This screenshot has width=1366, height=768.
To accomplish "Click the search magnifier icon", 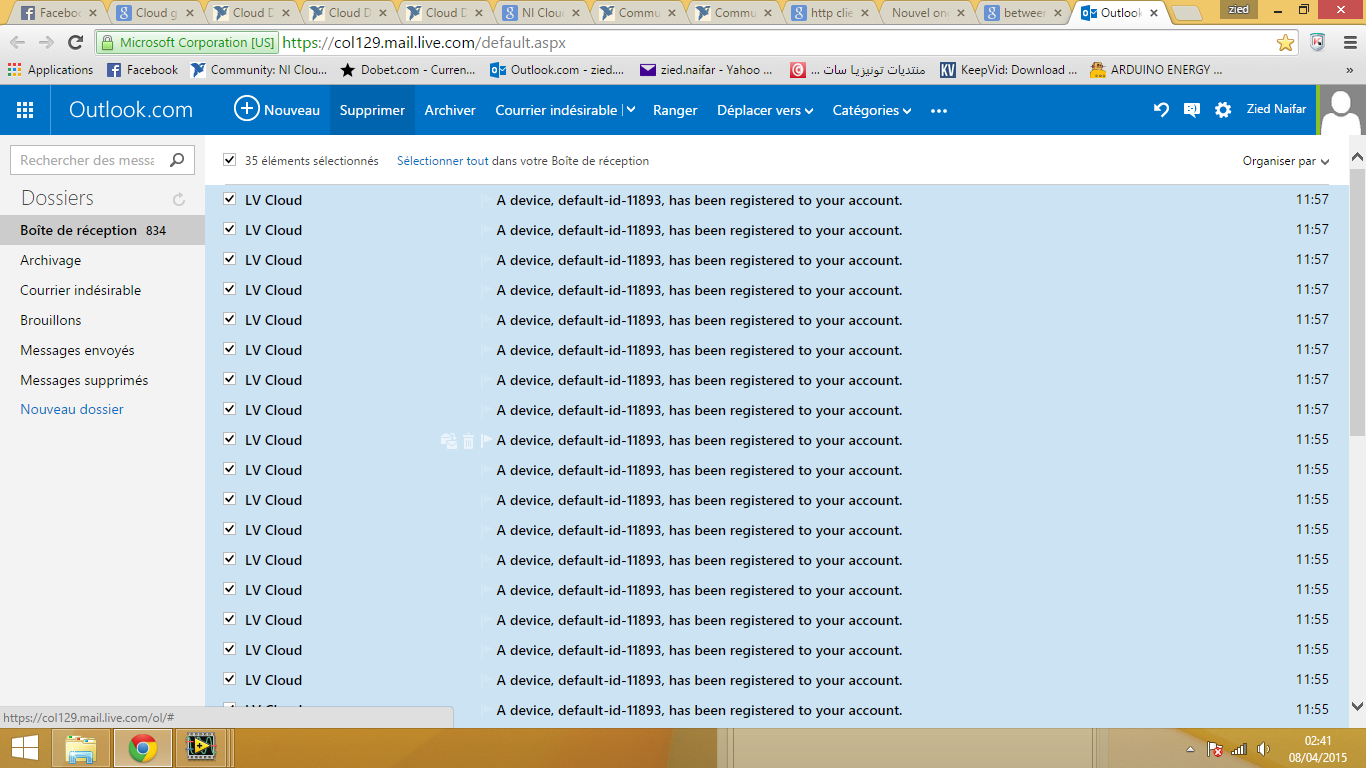I will click(177, 160).
